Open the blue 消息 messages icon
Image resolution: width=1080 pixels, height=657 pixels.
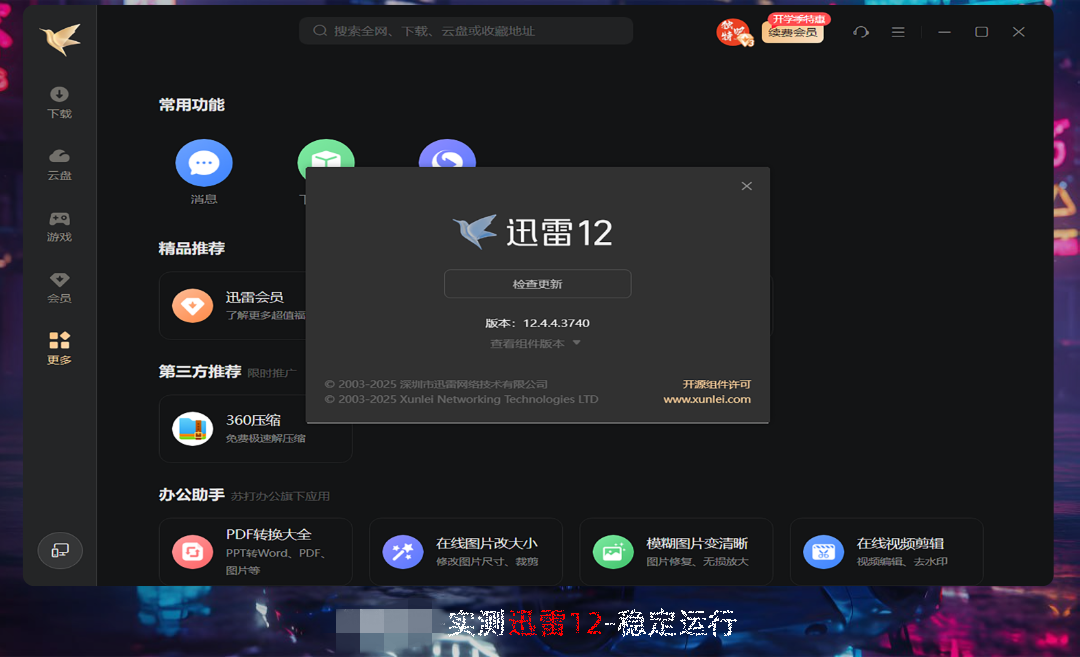[x=204, y=163]
